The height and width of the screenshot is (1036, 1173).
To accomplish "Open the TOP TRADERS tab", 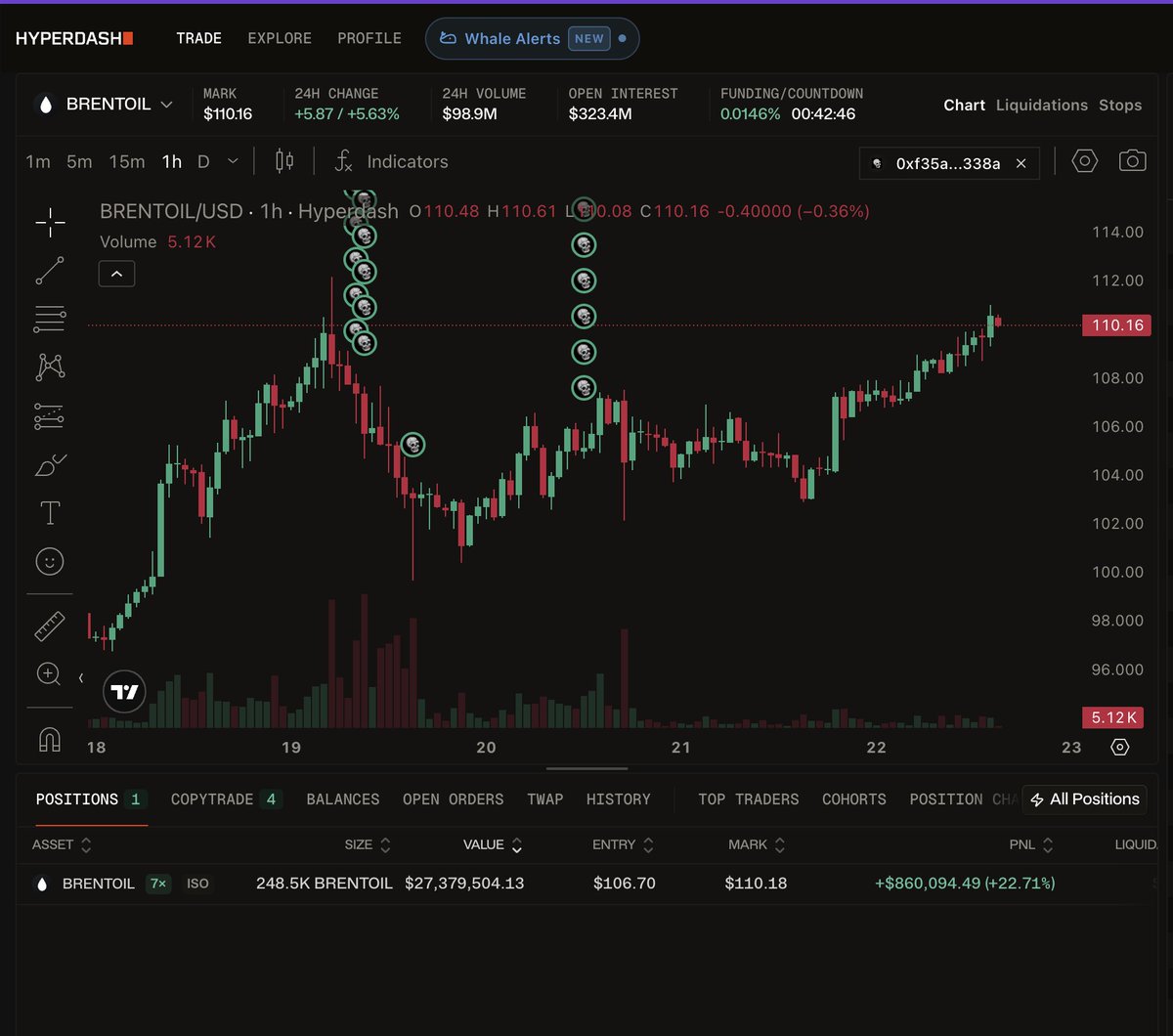I will coord(749,799).
